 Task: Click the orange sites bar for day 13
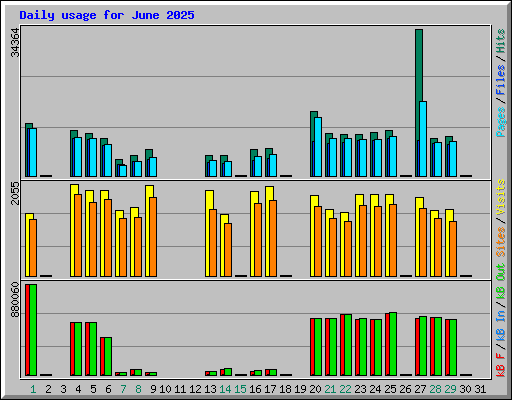[213, 243]
